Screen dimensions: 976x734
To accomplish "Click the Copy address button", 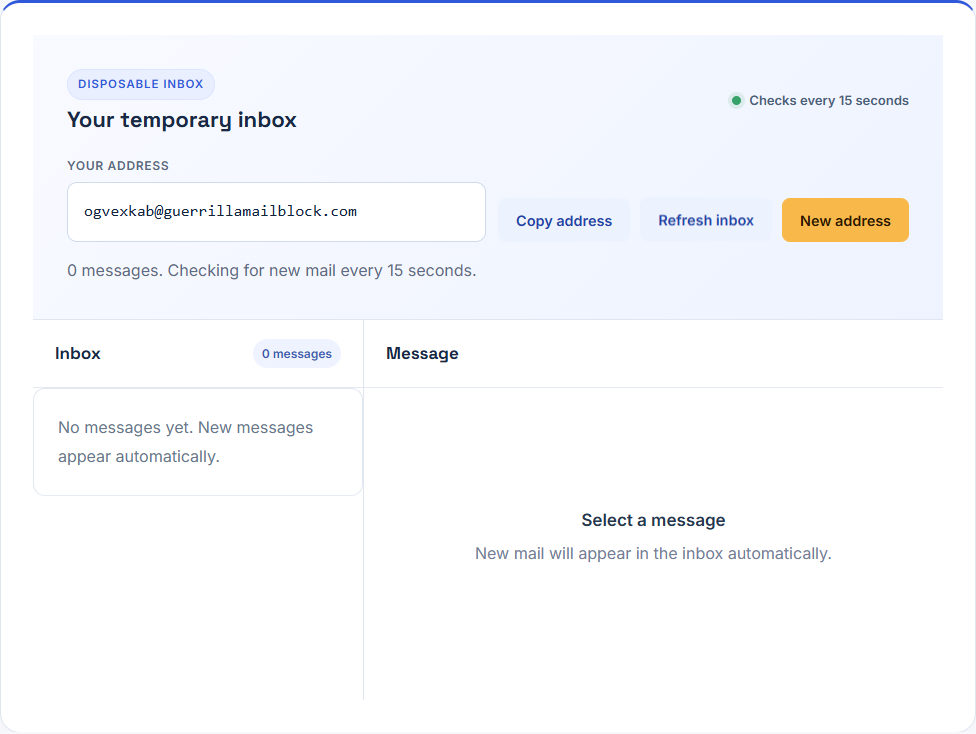I will pyautogui.click(x=564, y=220).
